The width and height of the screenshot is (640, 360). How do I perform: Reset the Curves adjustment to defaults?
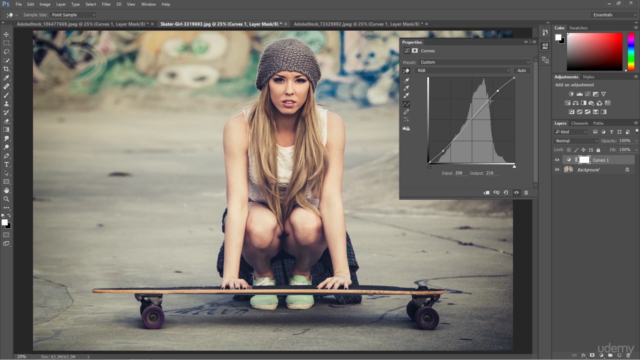coord(506,193)
